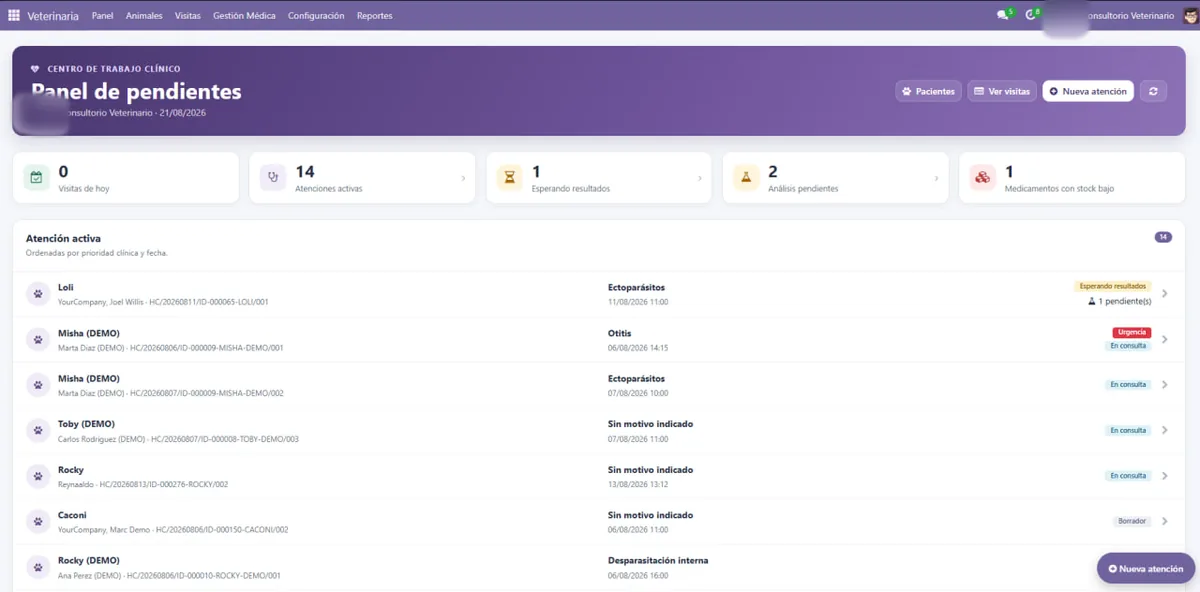The image size is (1200, 592).
Task: Open the activities clock icon in the navbar
Action: (1032, 15)
